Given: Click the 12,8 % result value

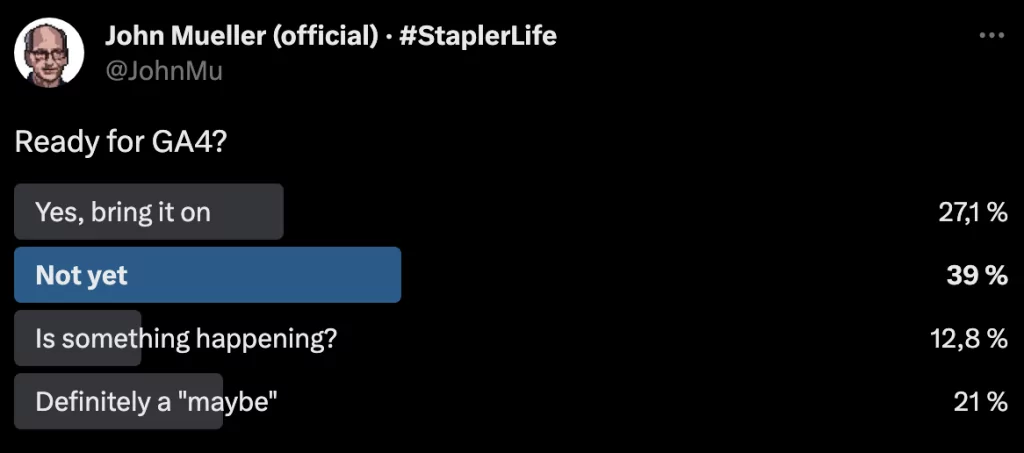Looking at the screenshot, I should point(969,339).
